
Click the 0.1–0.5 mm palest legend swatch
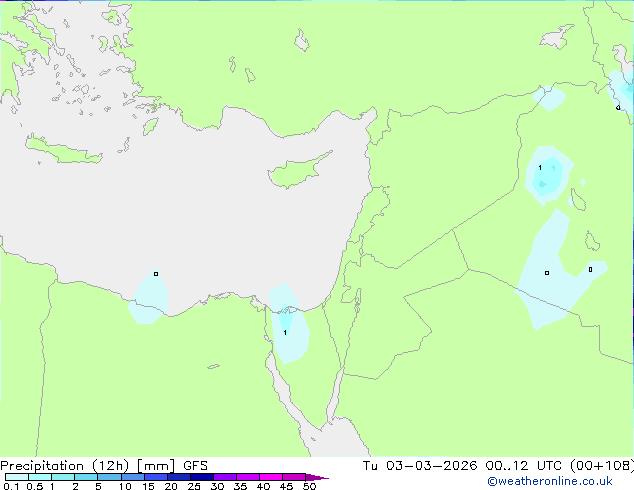17,477
